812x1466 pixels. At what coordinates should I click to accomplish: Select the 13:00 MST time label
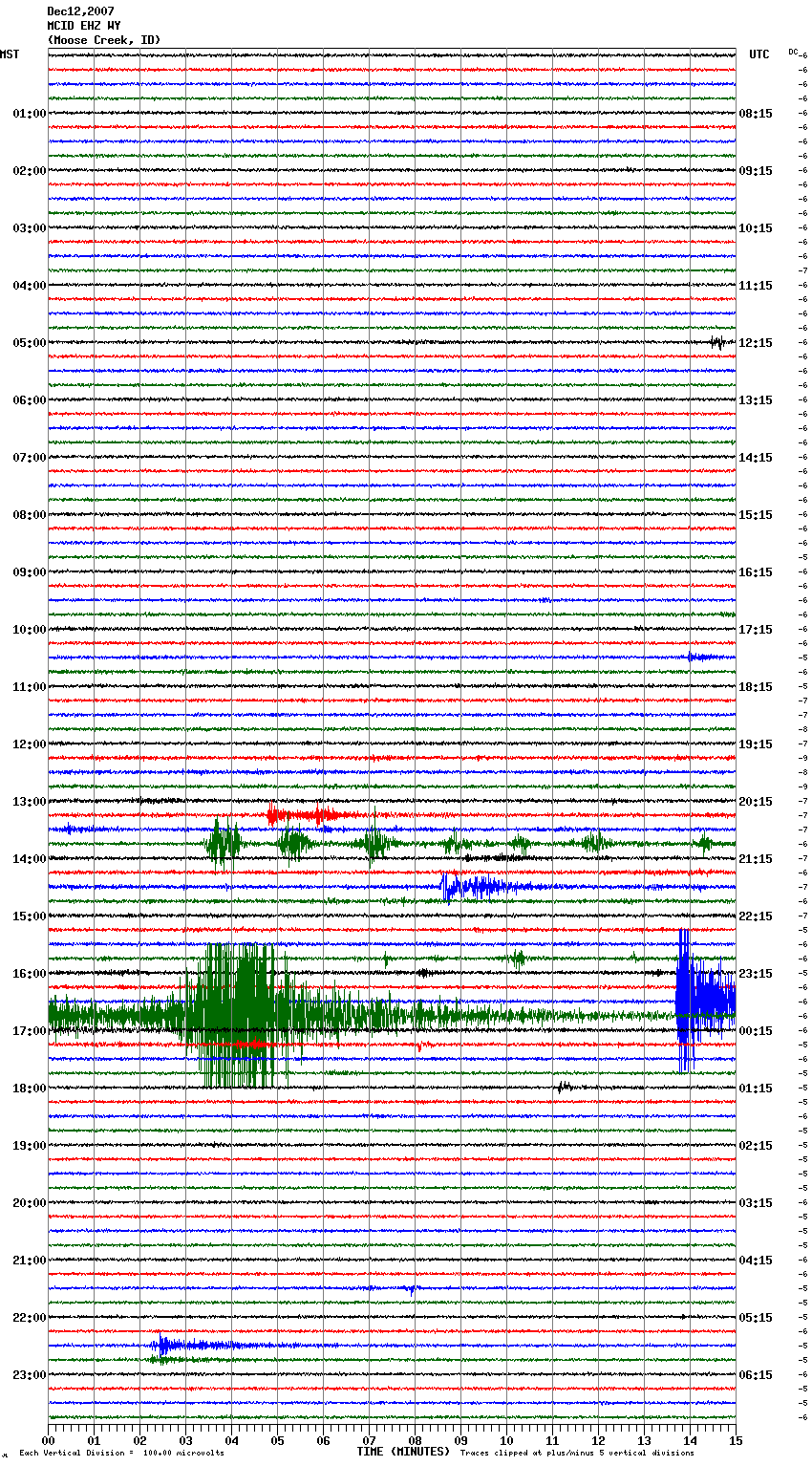click(x=30, y=802)
